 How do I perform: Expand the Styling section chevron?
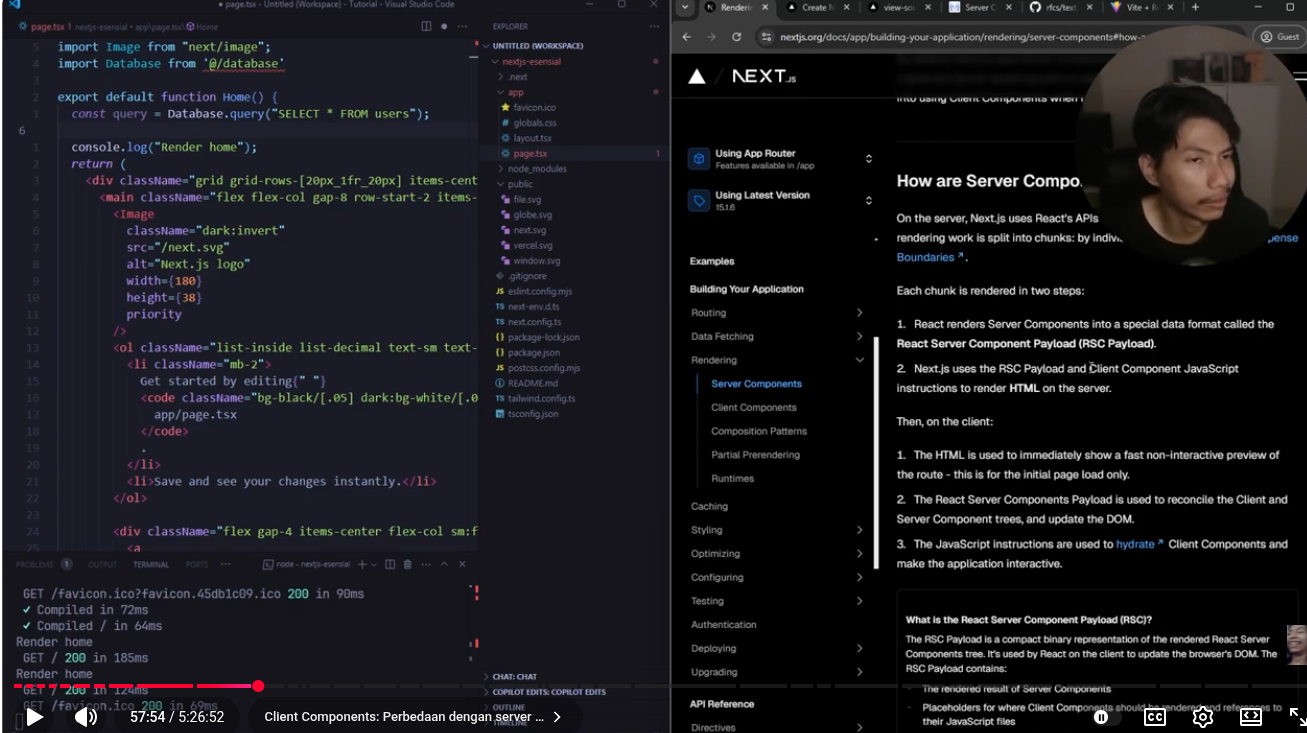click(x=859, y=530)
